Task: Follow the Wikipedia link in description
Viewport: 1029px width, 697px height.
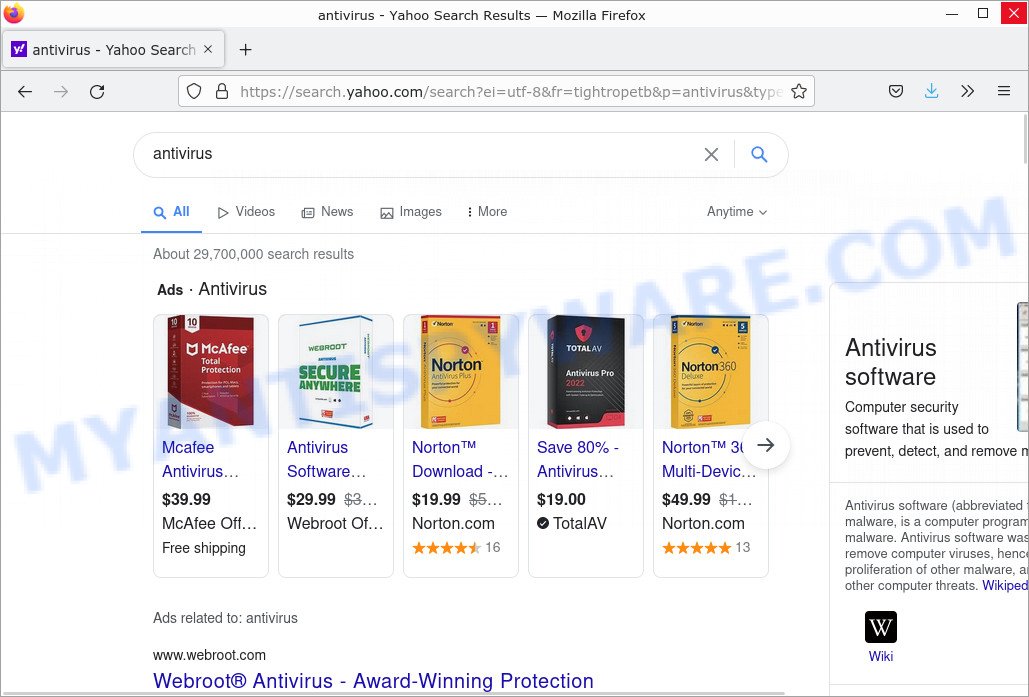Action: pos(1005,585)
